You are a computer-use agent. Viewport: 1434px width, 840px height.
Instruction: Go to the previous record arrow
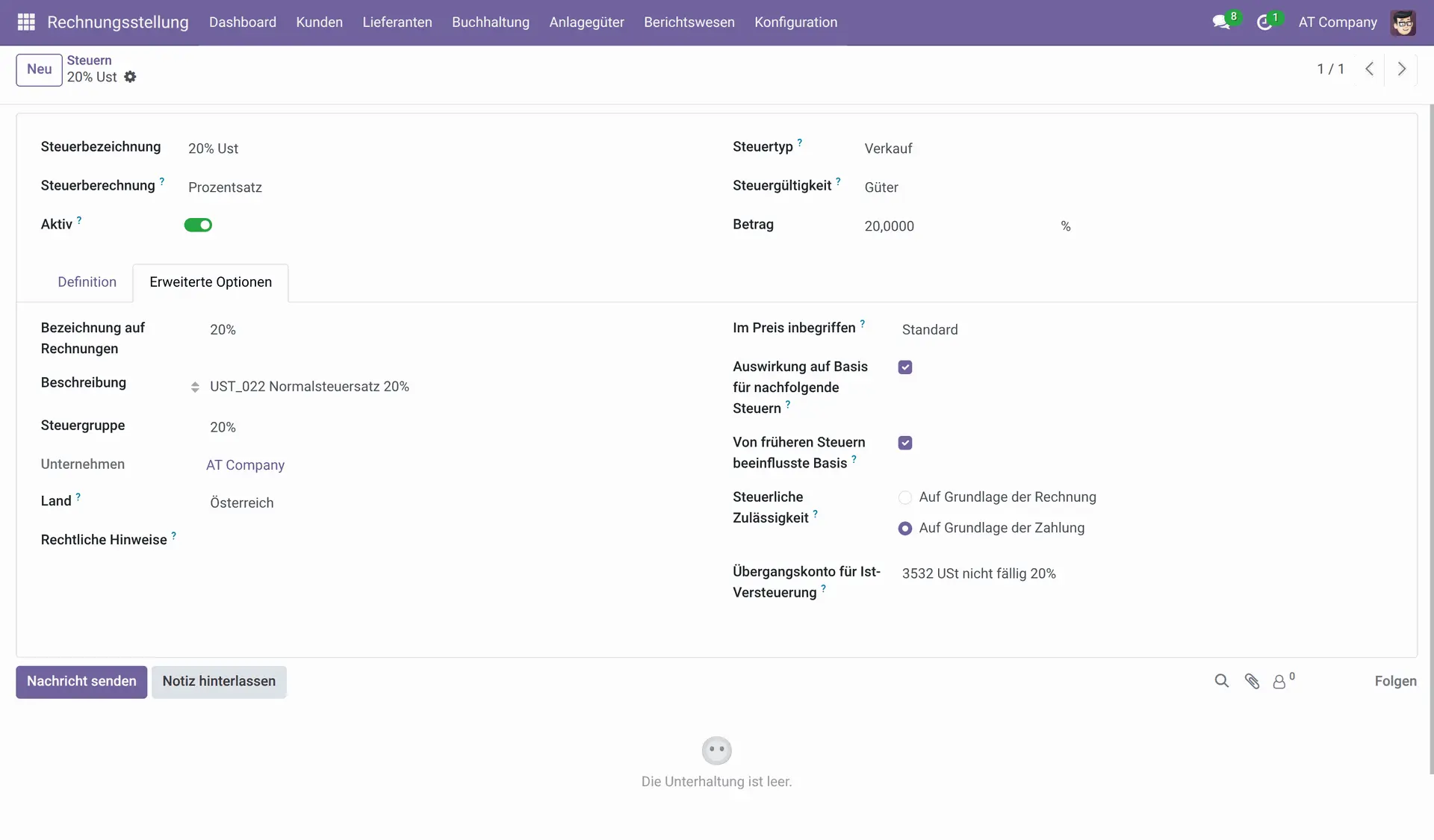tap(1369, 69)
